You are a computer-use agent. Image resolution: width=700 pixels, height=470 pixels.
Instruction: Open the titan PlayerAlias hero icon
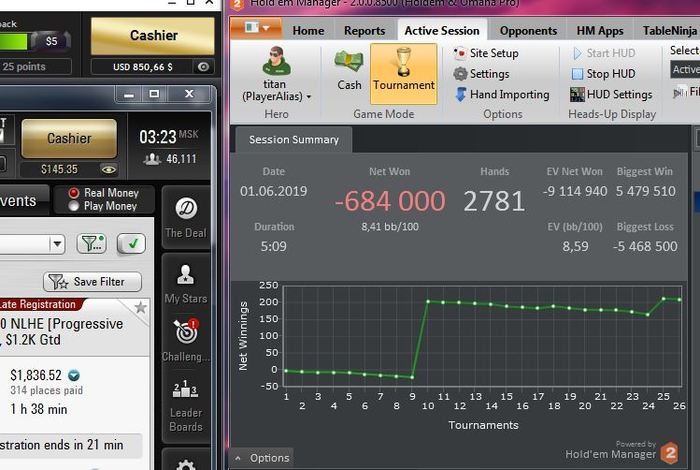pyautogui.click(x=276, y=61)
